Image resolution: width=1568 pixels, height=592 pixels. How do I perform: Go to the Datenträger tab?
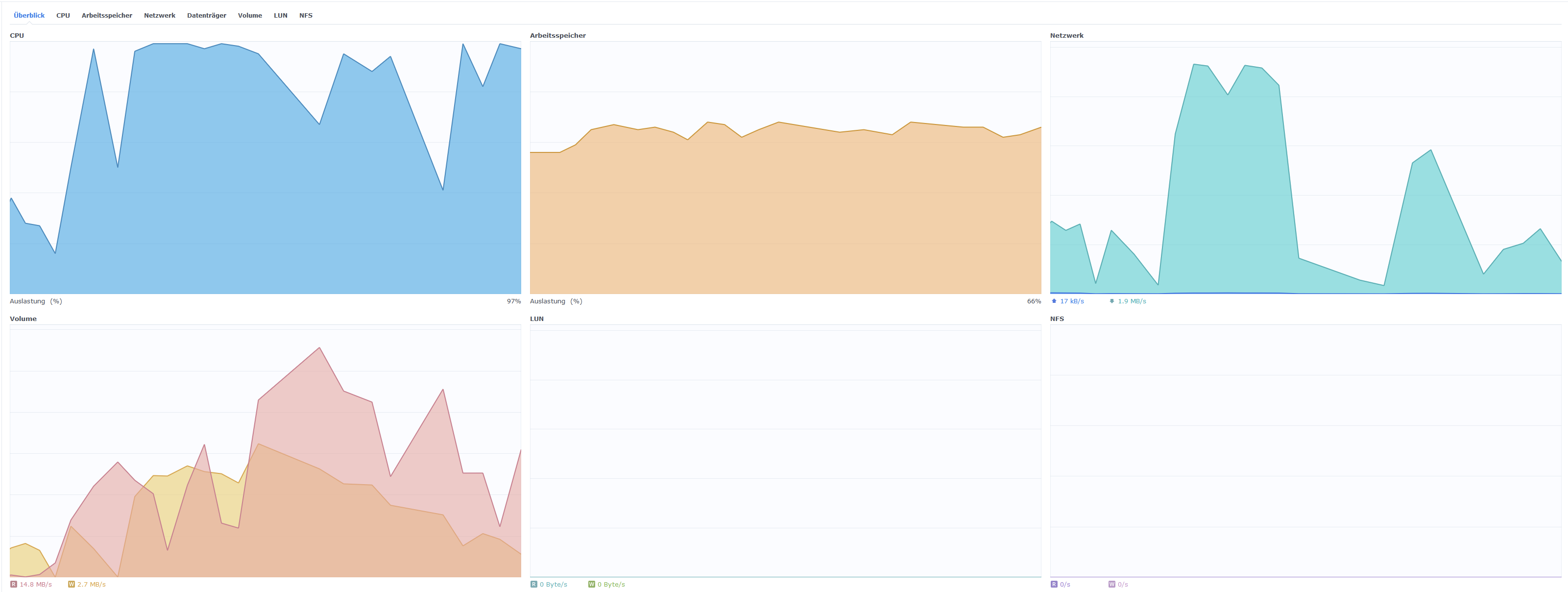[x=206, y=15]
